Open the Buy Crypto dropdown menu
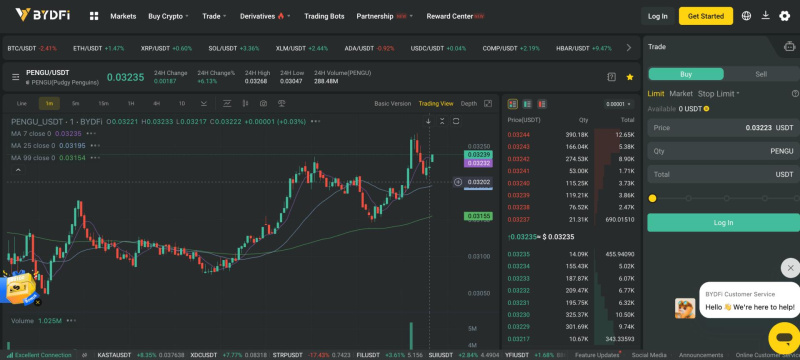Screen dimensions: 800x360 [168, 16]
